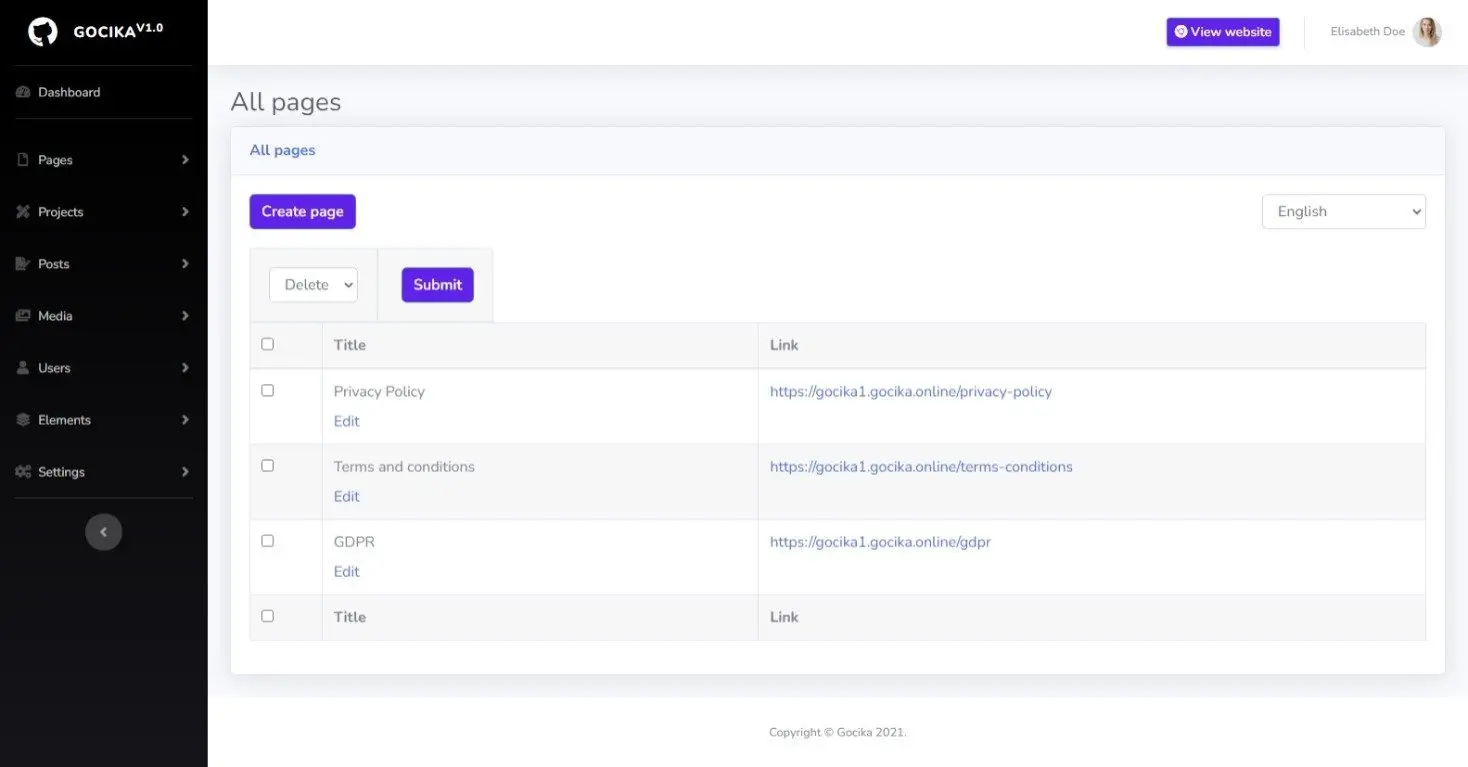Click Elisabeth Doe's profile avatar
Image resolution: width=1468 pixels, height=767 pixels.
coord(1427,32)
